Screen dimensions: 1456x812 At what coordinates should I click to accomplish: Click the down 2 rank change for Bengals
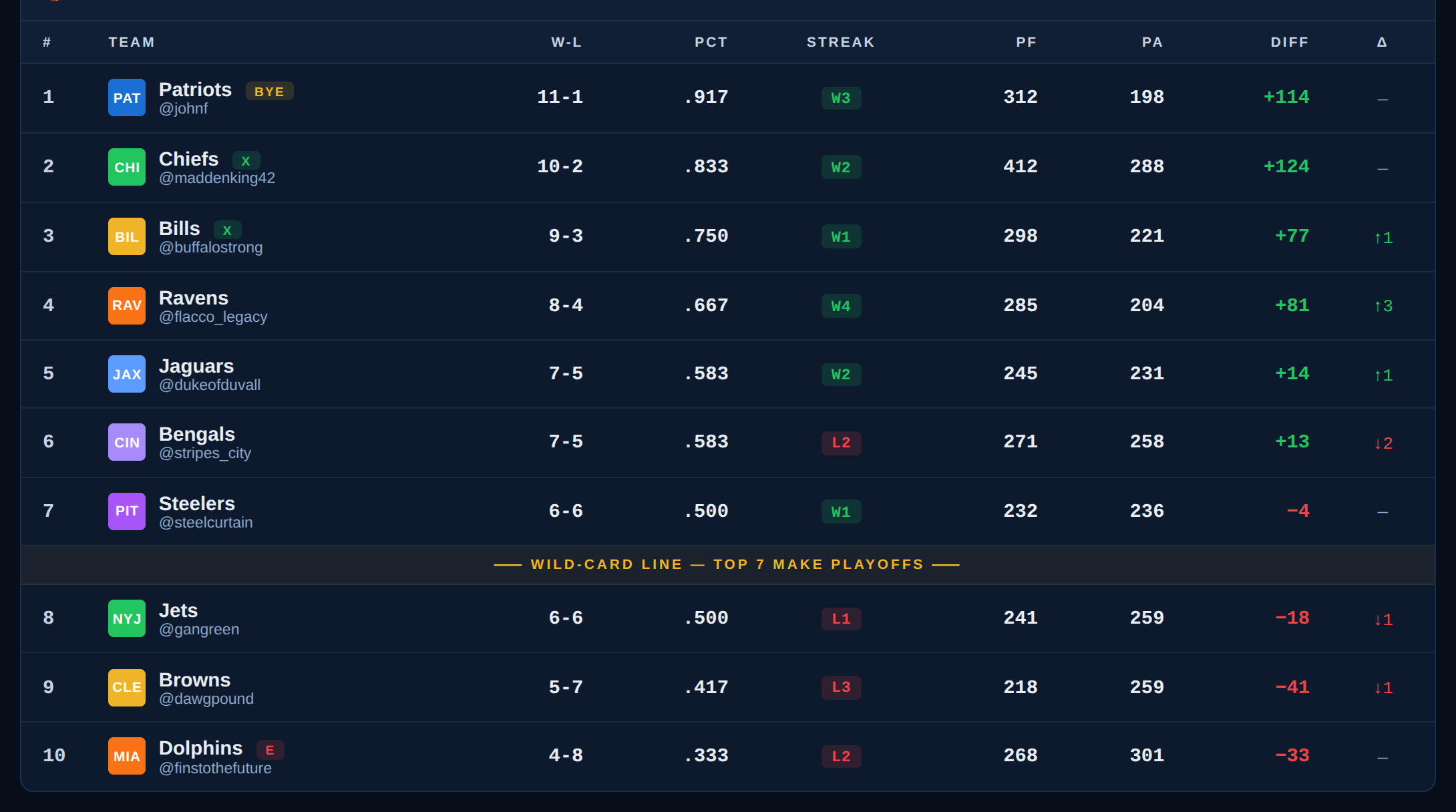pos(1383,443)
